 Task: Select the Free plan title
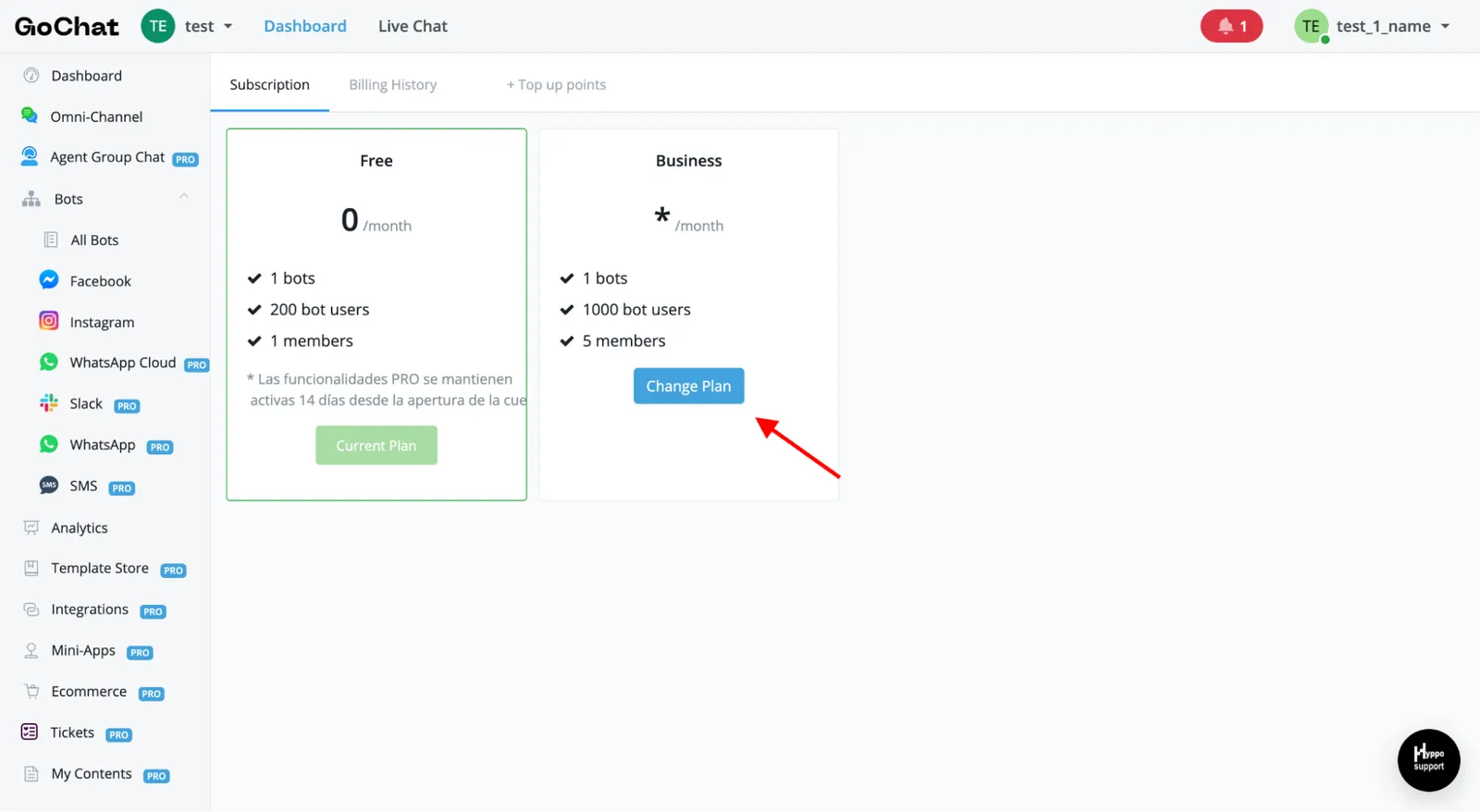click(x=376, y=161)
